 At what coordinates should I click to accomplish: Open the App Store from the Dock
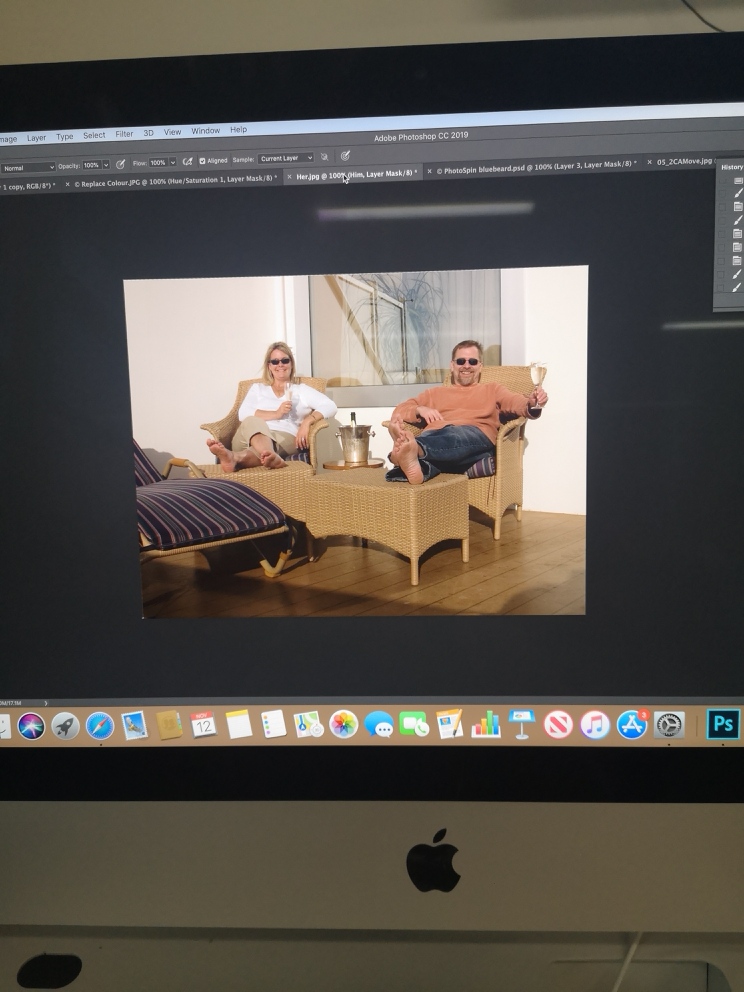click(631, 724)
